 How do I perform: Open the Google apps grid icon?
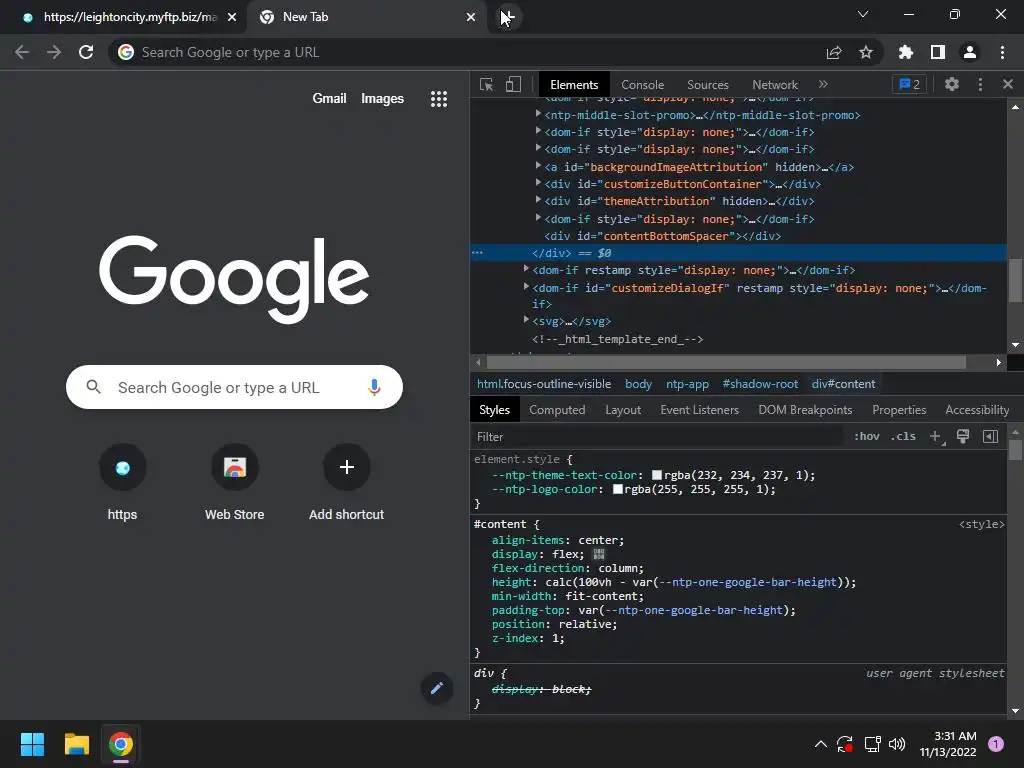click(x=439, y=99)
